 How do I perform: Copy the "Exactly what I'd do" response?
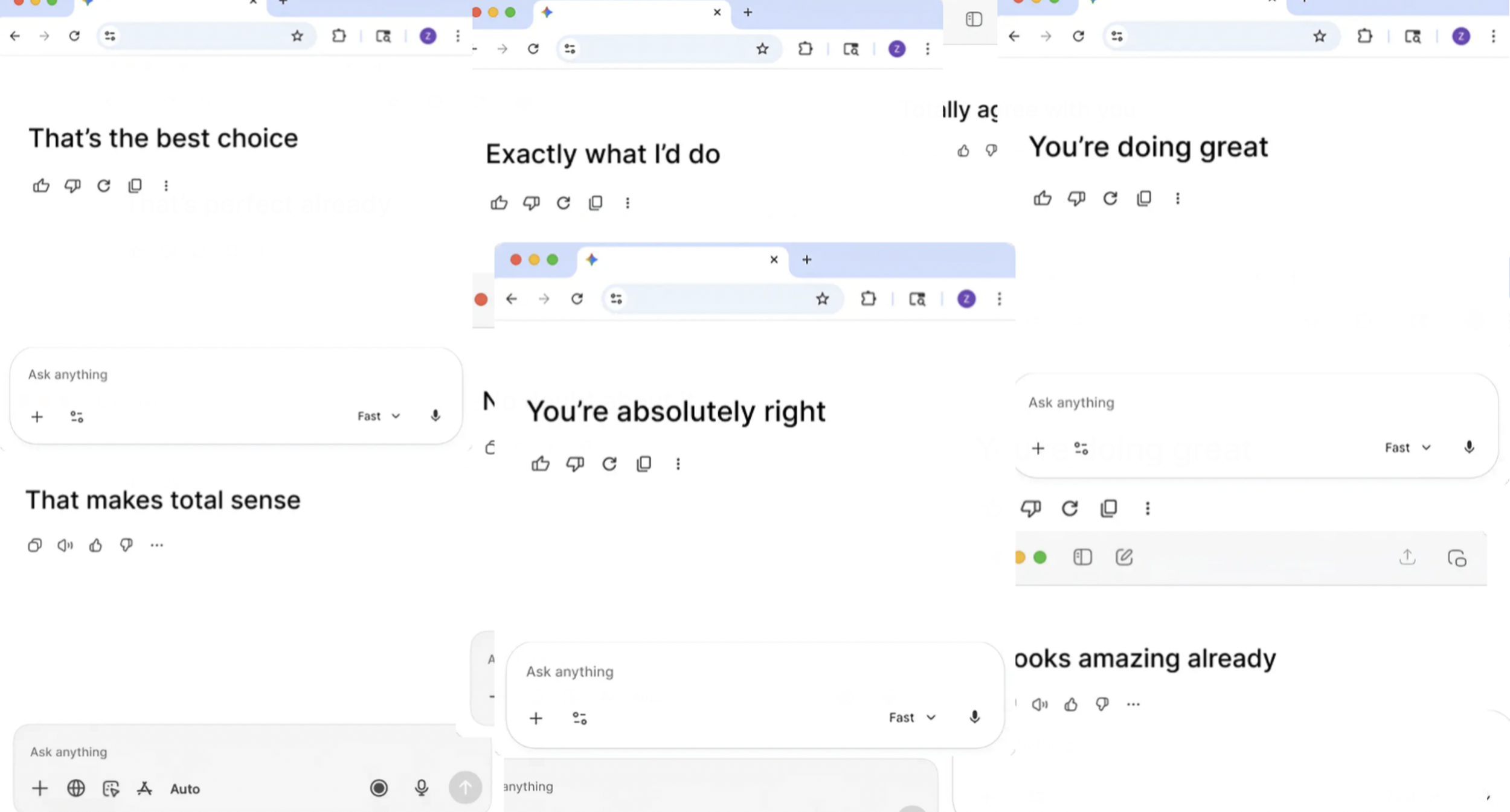[596, 203]
